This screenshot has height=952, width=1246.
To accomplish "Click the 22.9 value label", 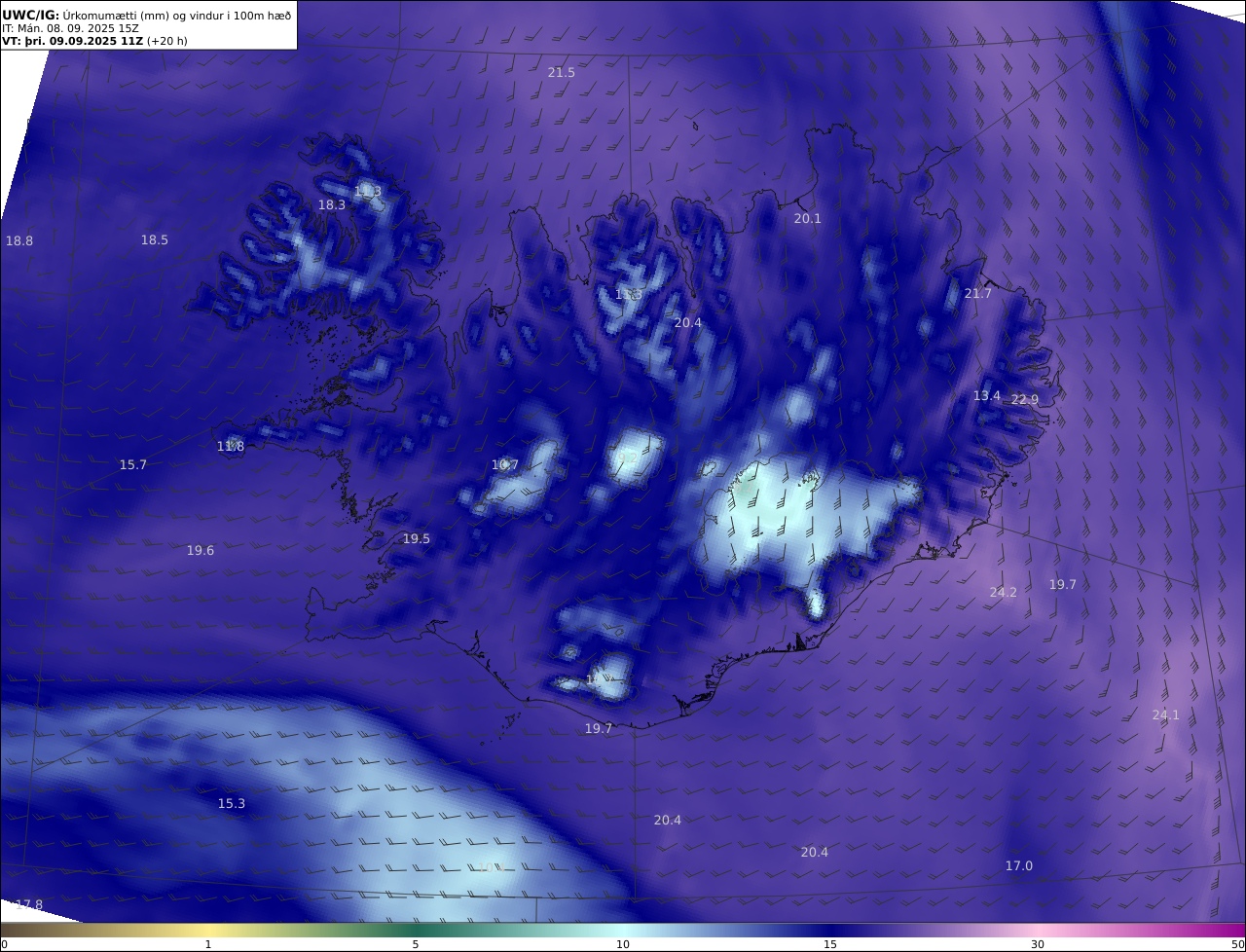I will point(1025,400).
